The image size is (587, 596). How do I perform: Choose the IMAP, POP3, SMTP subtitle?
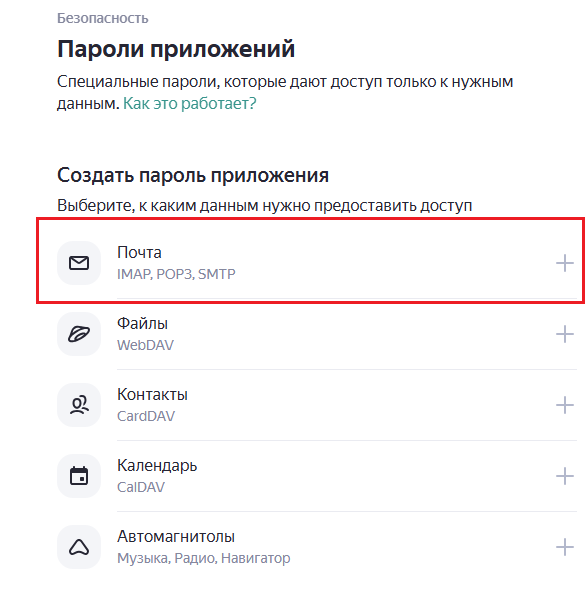point(176,274)
